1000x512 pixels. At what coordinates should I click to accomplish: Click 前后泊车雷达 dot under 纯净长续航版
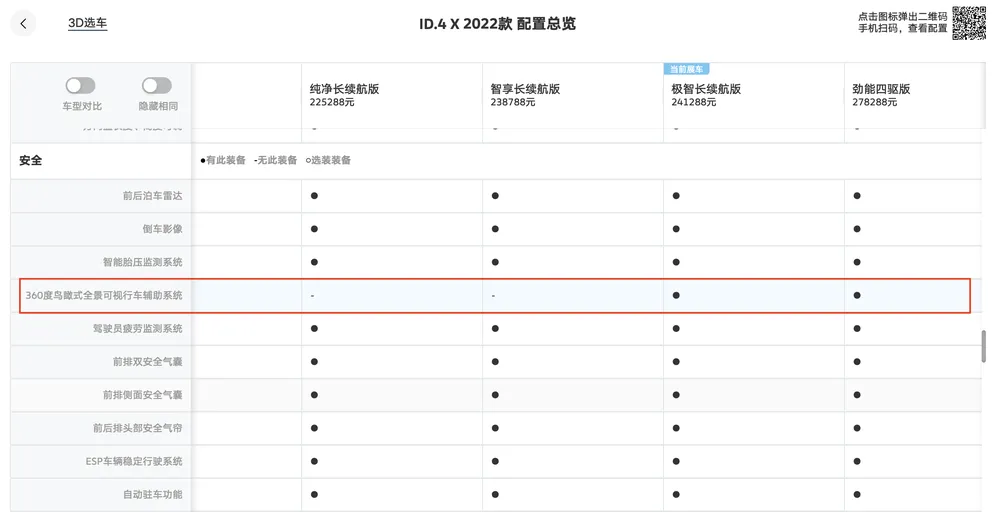[x=314, y=196]
